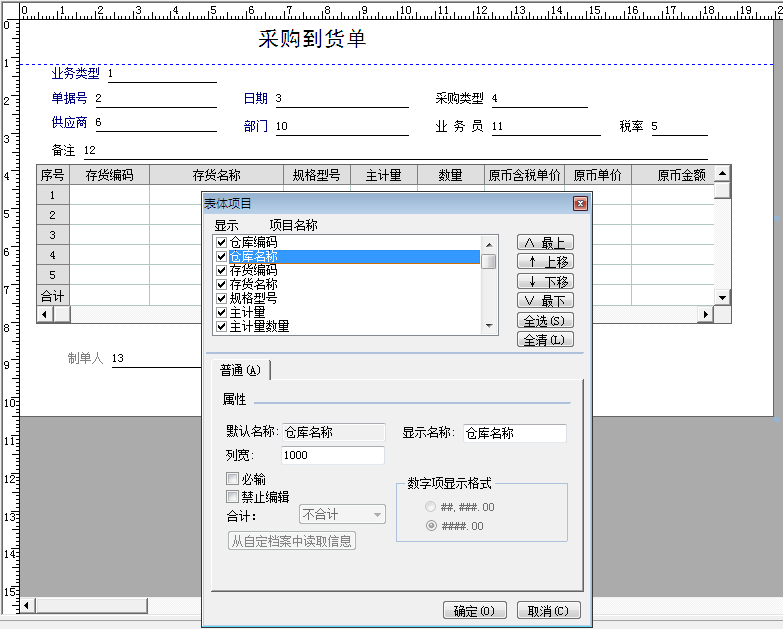783x629 pixels.
Task: Enable the 禁止编辑 checkbox
Action: tap(233, 497)
